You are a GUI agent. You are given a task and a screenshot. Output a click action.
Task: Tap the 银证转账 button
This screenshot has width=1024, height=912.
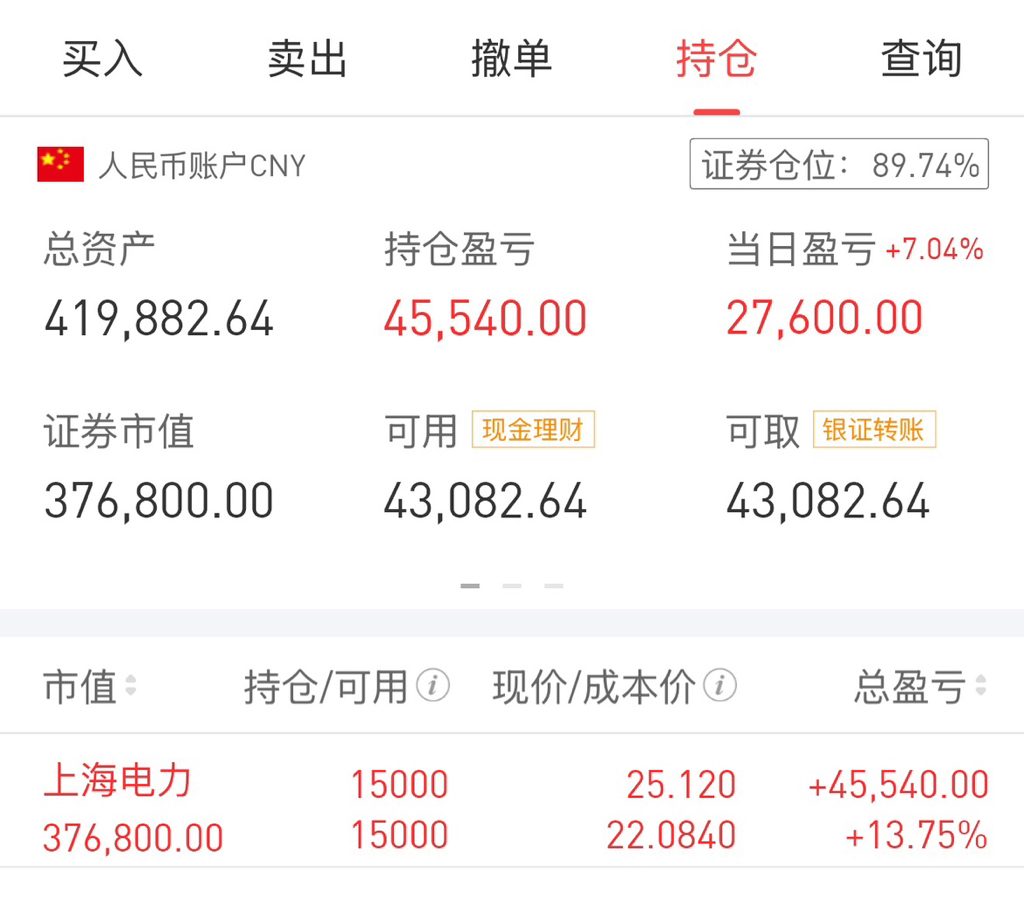tap(874, 429)
